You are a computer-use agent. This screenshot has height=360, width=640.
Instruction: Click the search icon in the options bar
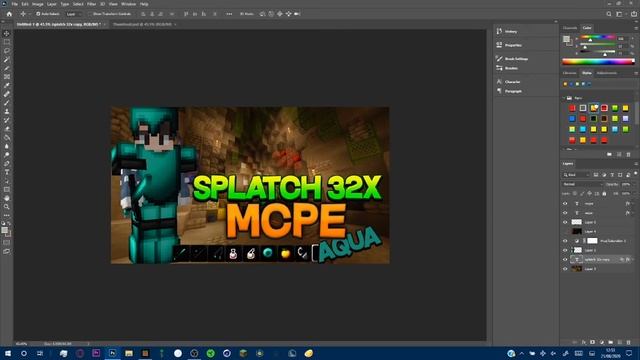tap(609, 14)
